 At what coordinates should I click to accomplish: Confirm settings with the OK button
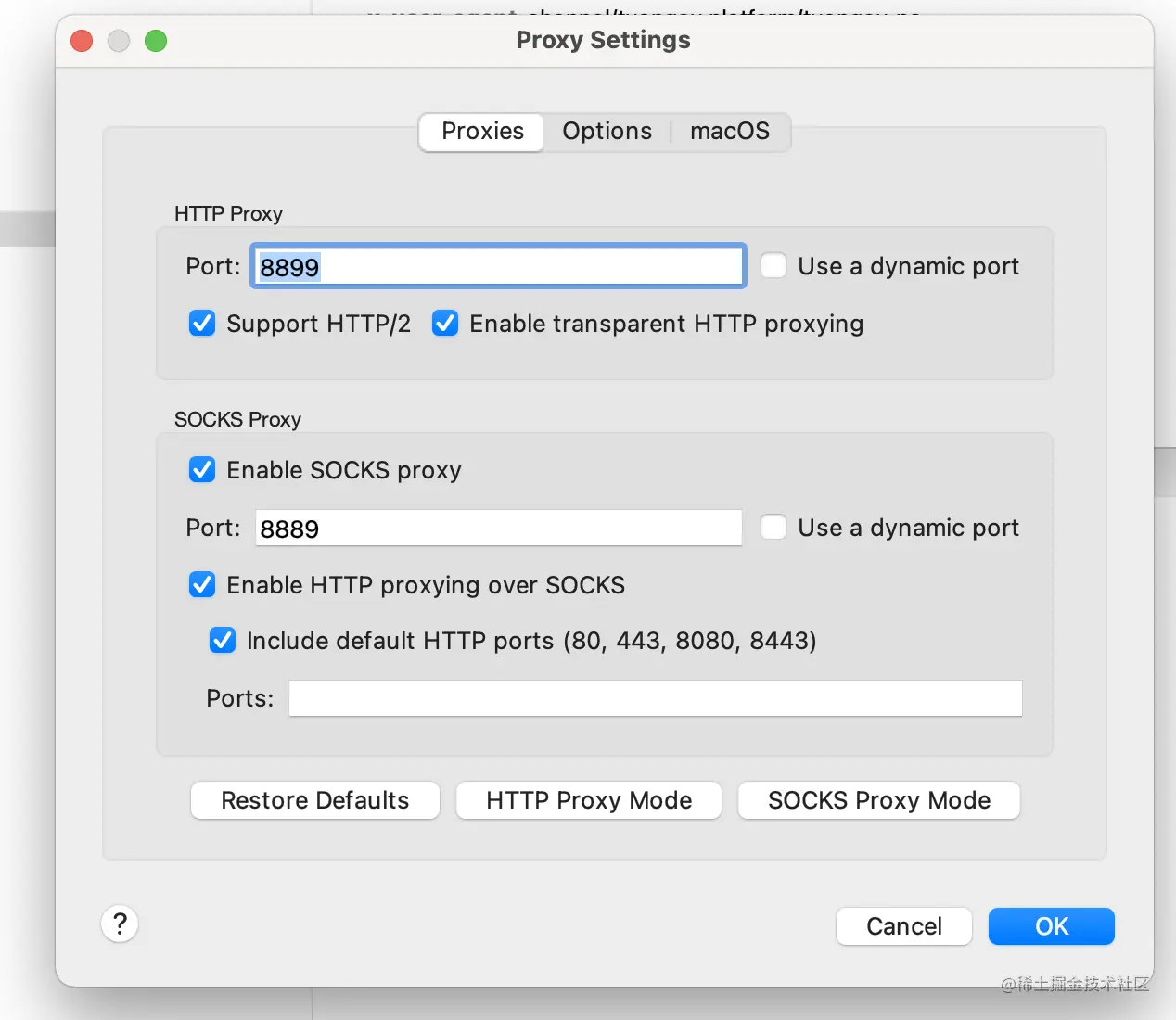[x=1051, y=926]
